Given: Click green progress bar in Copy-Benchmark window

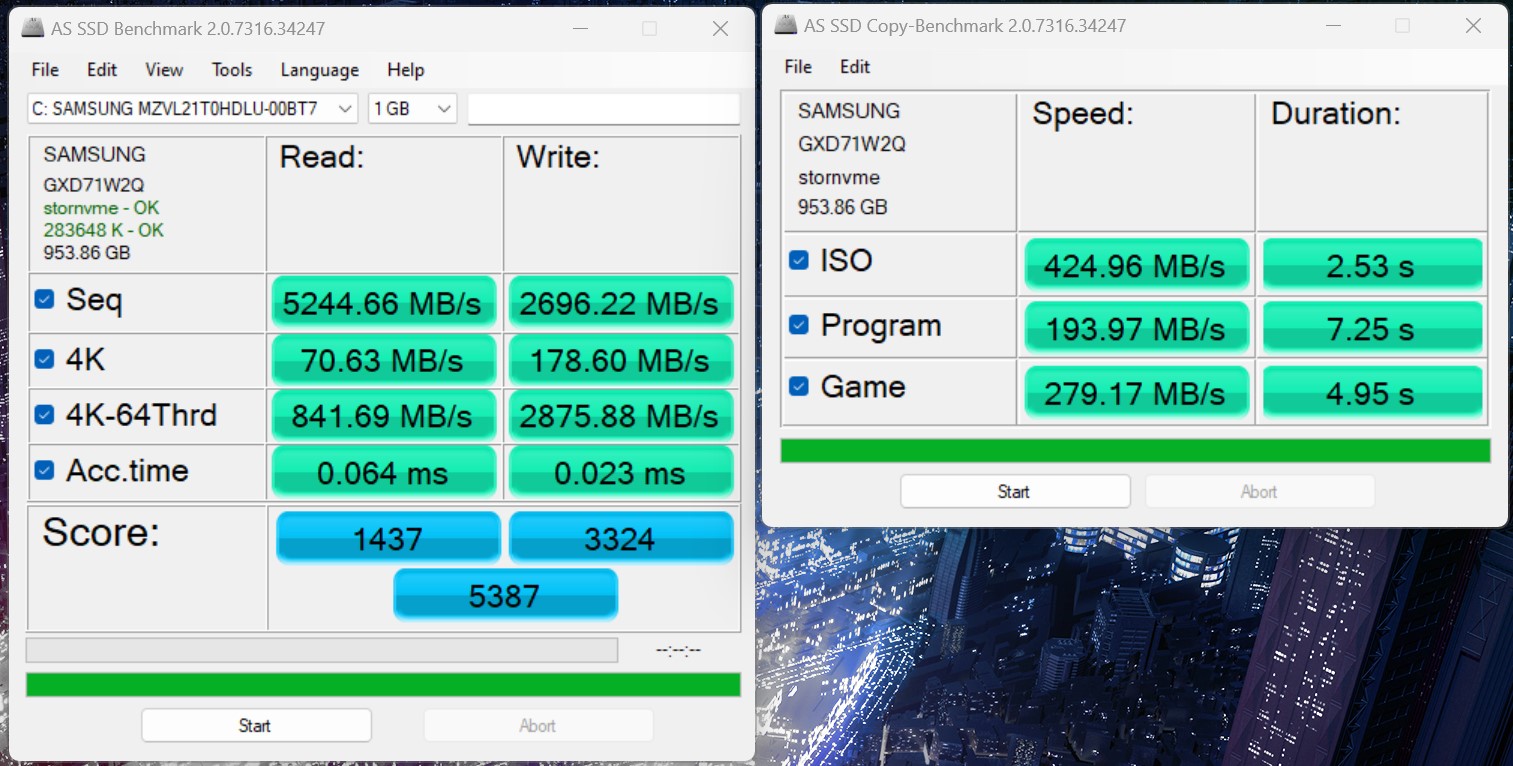Looking at the screenshot, I should pos(1135,451).
